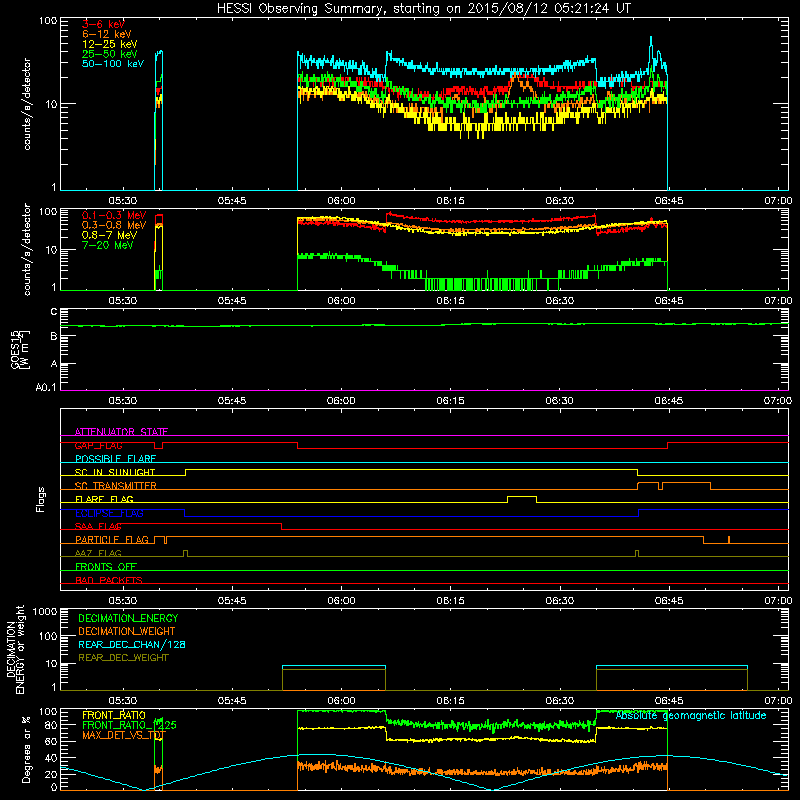This screenshot has width=800, height=800.
Task: Click the FLARE_FLAG label
Action: tap(104, 499)
